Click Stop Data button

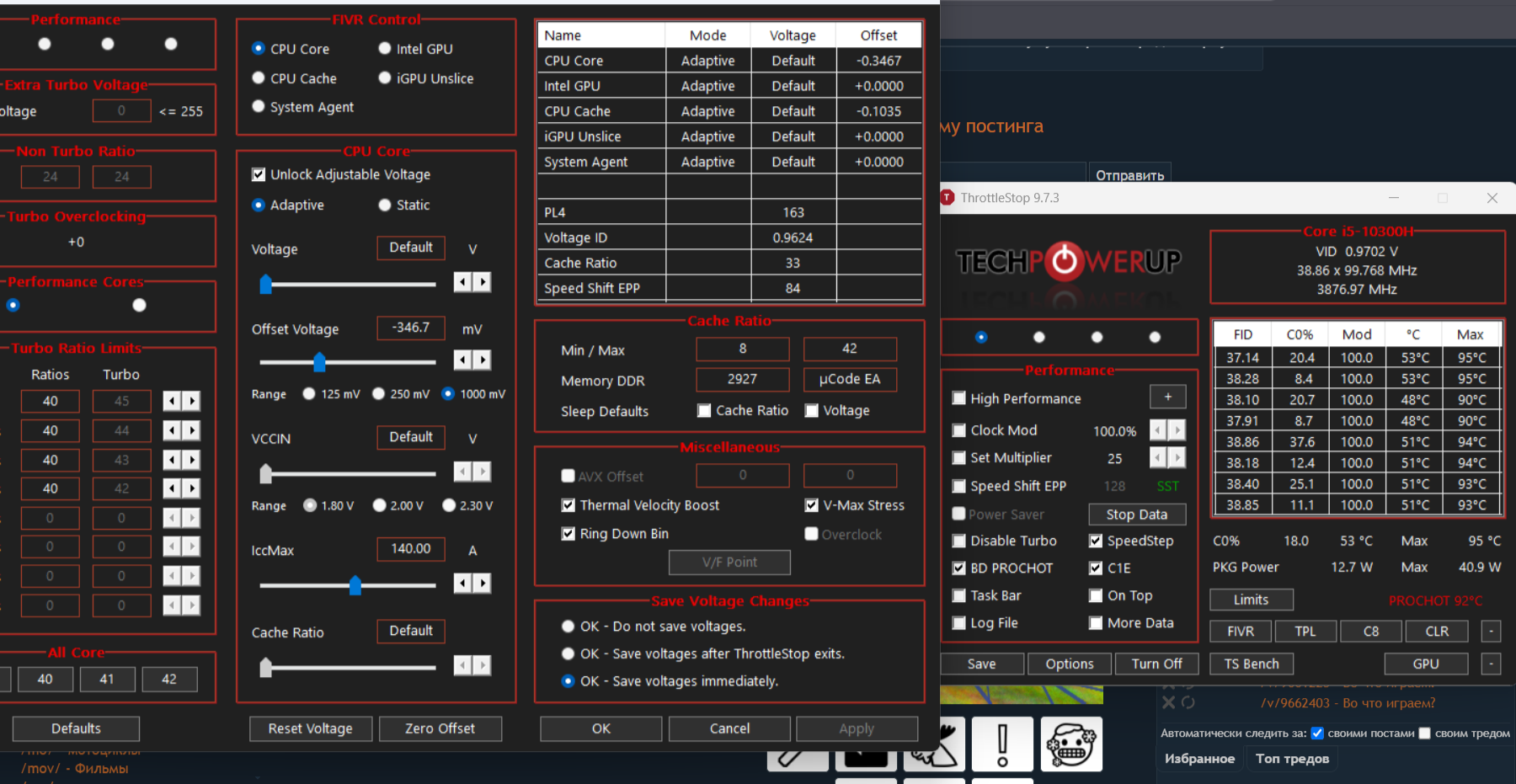click(x=1137, y=515)
